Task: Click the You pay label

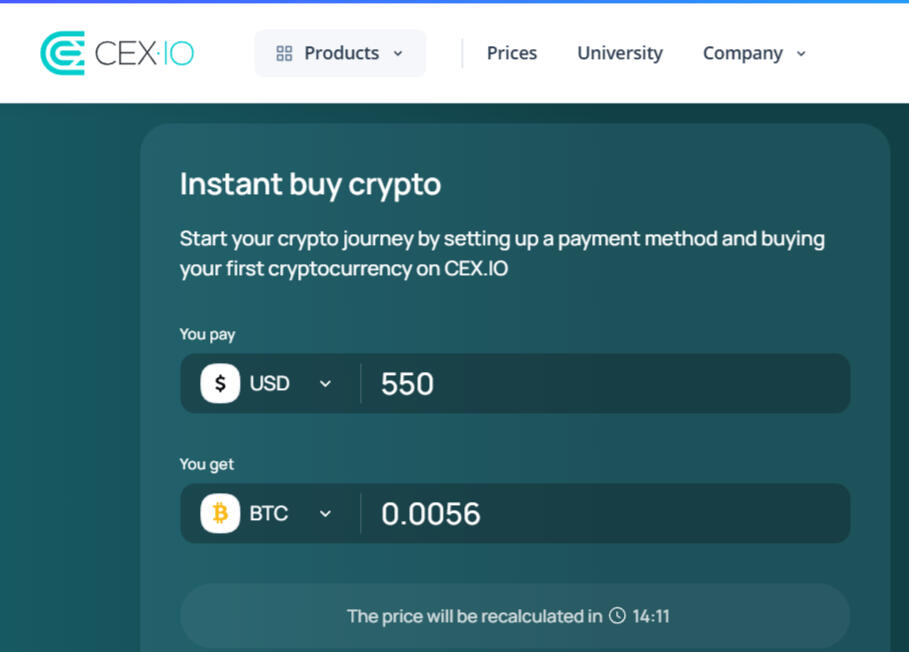Action: coord(207,334)
